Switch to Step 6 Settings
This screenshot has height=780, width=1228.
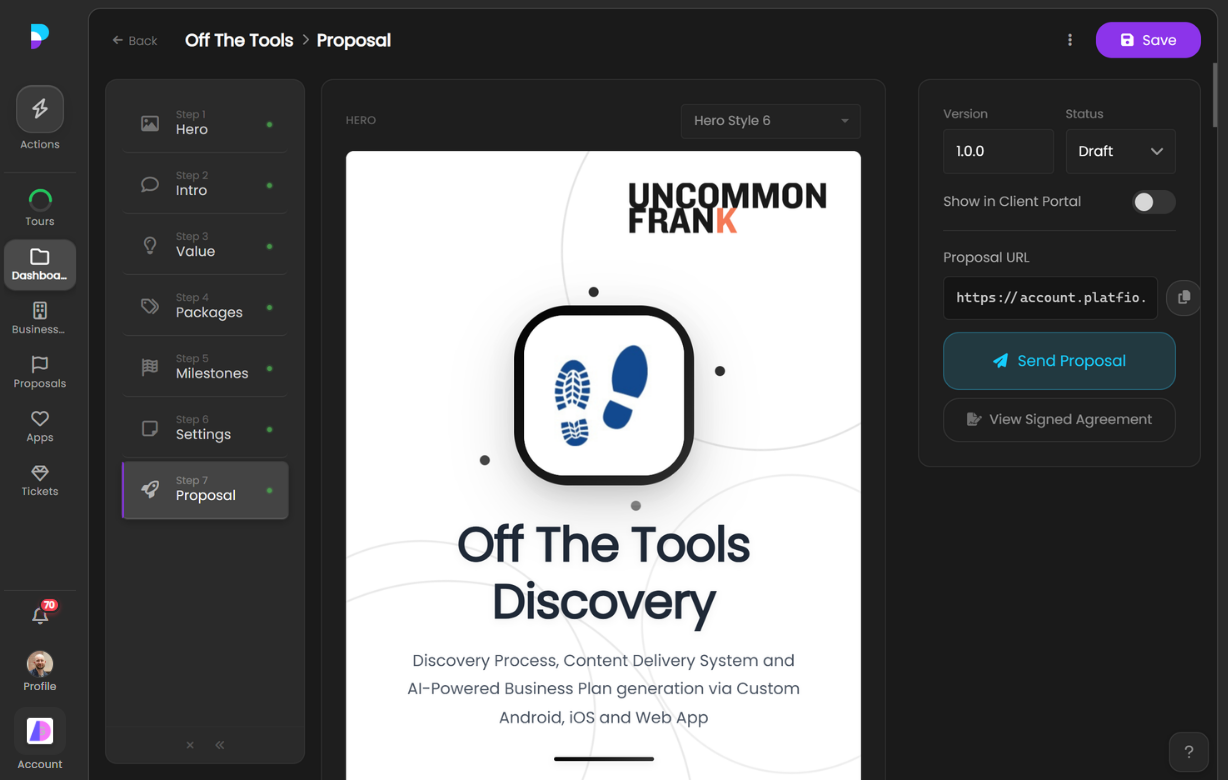pos(205,428)
